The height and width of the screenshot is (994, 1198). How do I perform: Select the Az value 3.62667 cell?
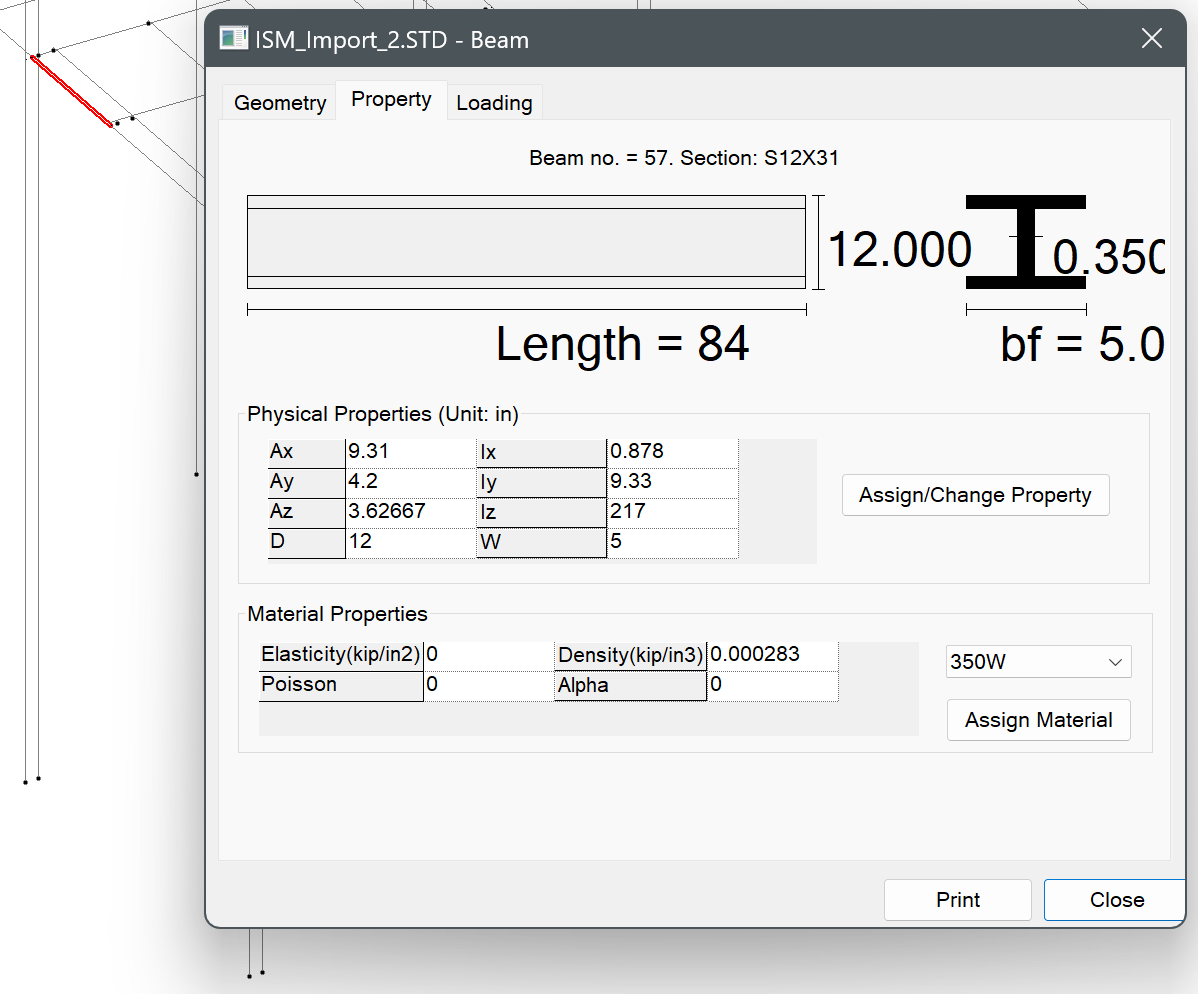coord(410,512)
